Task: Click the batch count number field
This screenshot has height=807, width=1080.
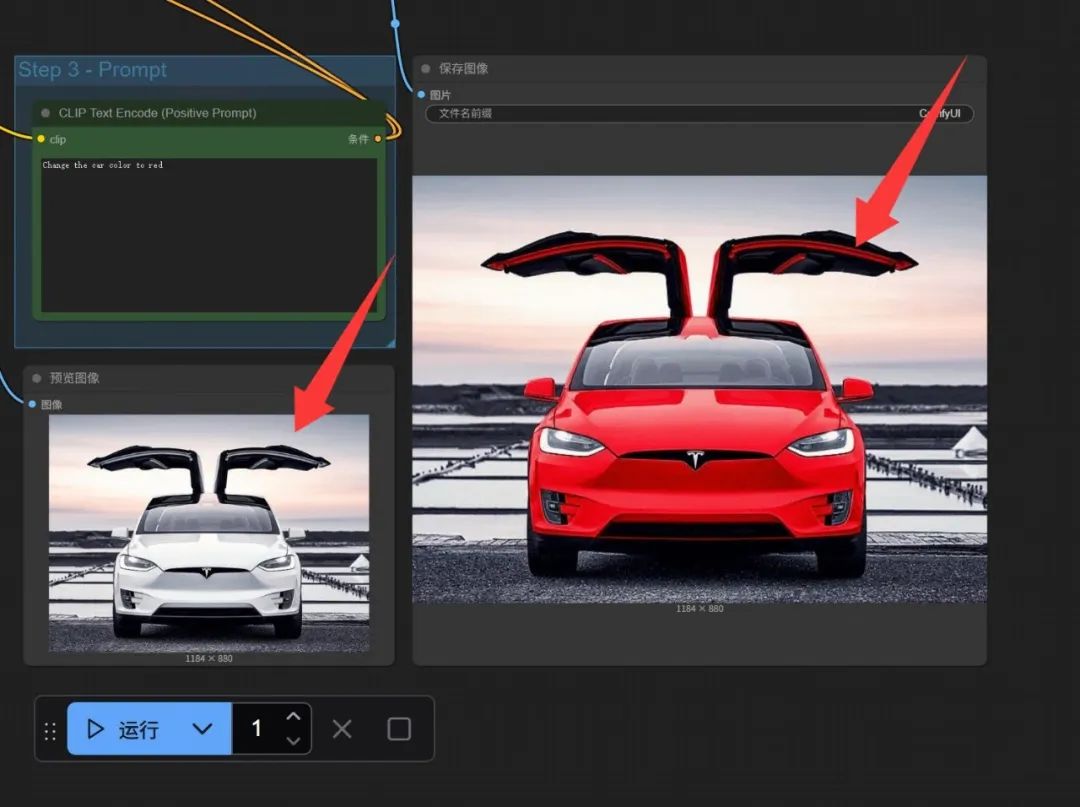Action: [x=257, y=729]
